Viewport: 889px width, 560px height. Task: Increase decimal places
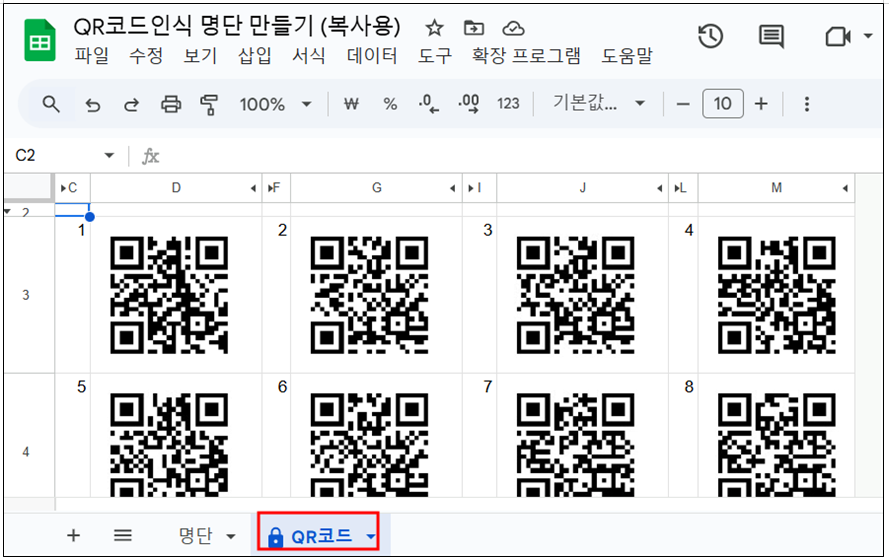click(469, 104)
